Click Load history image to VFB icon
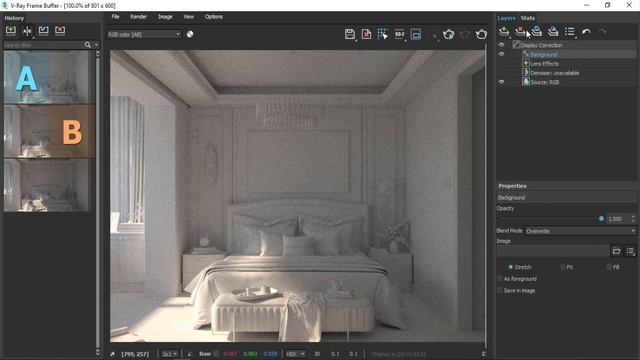This screenshot has width=640, height=360. pyautogui.click(x=44, y=31)
